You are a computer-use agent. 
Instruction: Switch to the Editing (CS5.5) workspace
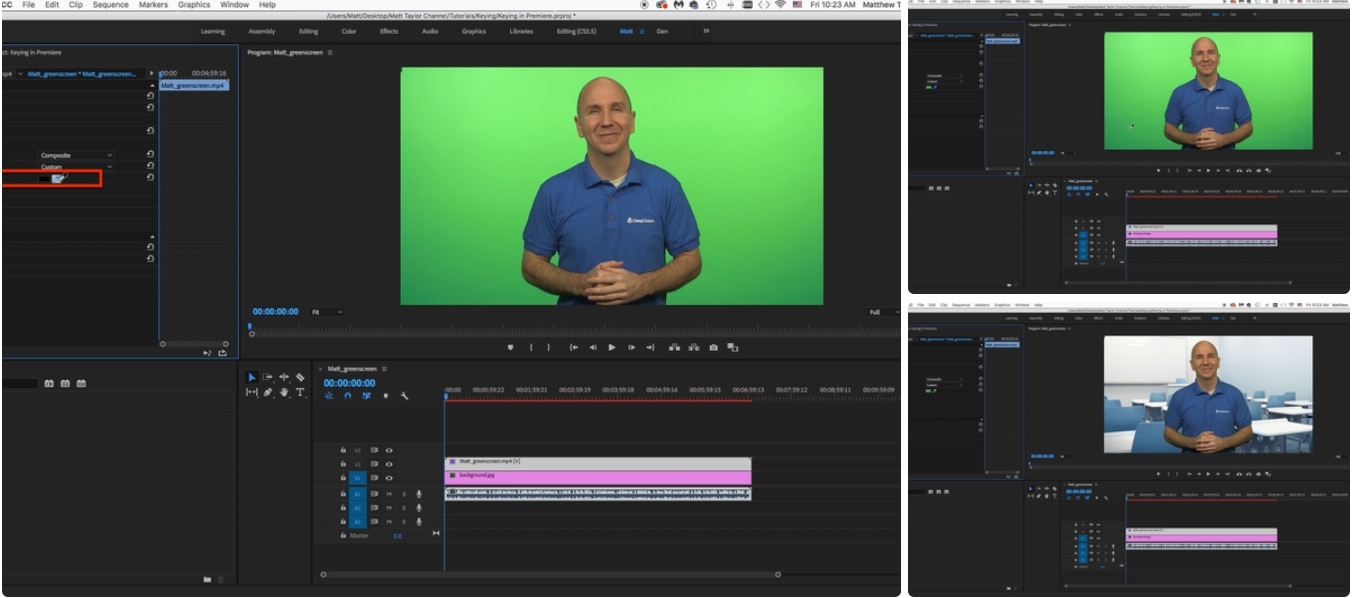tap(576, 32)
